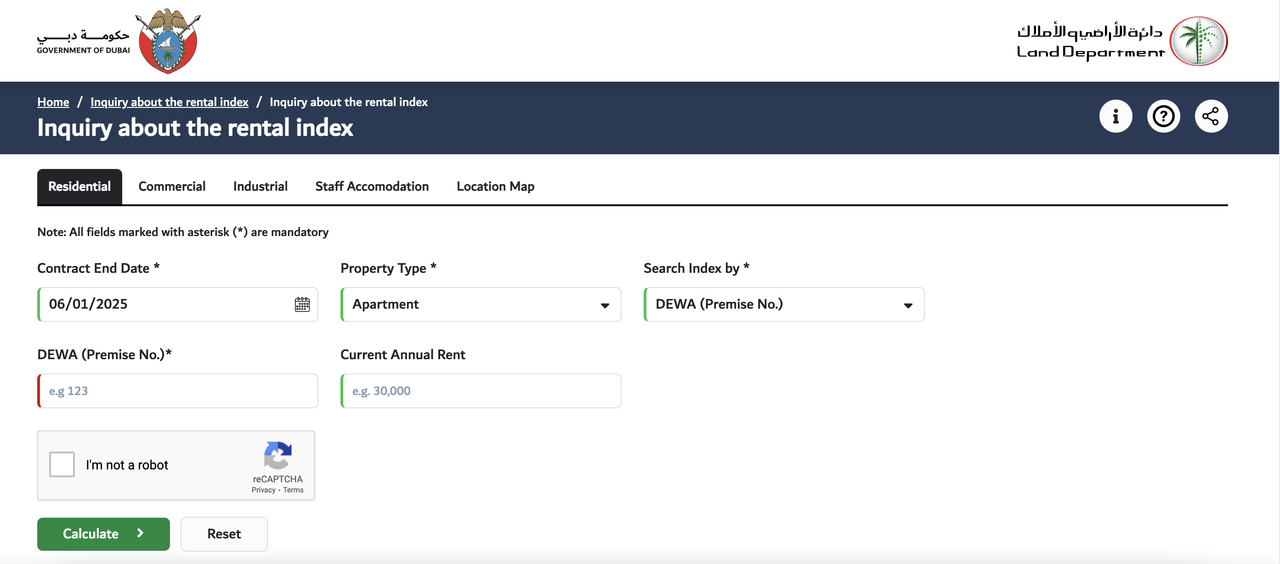Go to Home breadcrumb link

coord(53,102)
